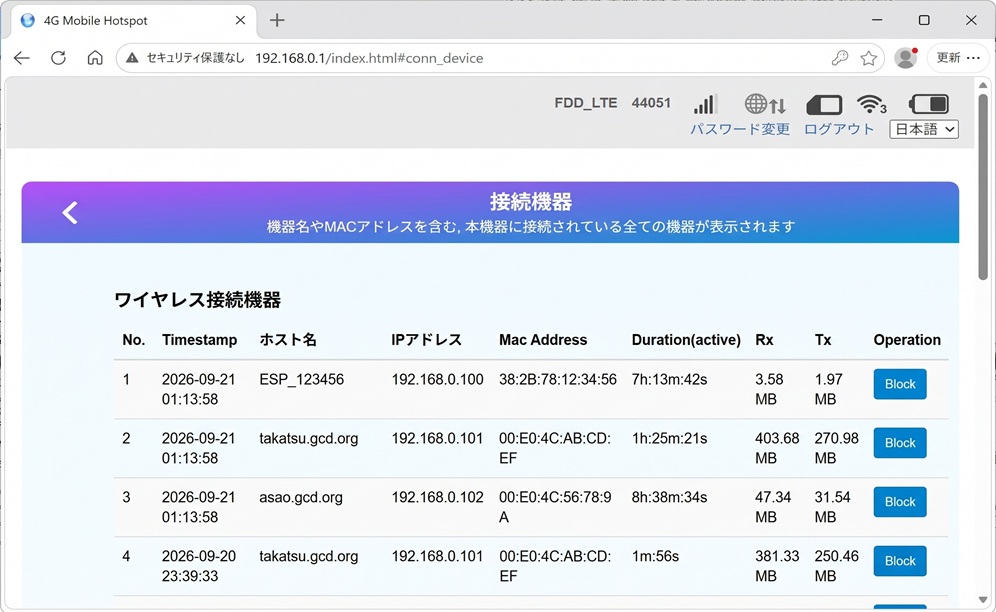
Task: Reload the page with the refresh icon
Action: tap(58, 58)
